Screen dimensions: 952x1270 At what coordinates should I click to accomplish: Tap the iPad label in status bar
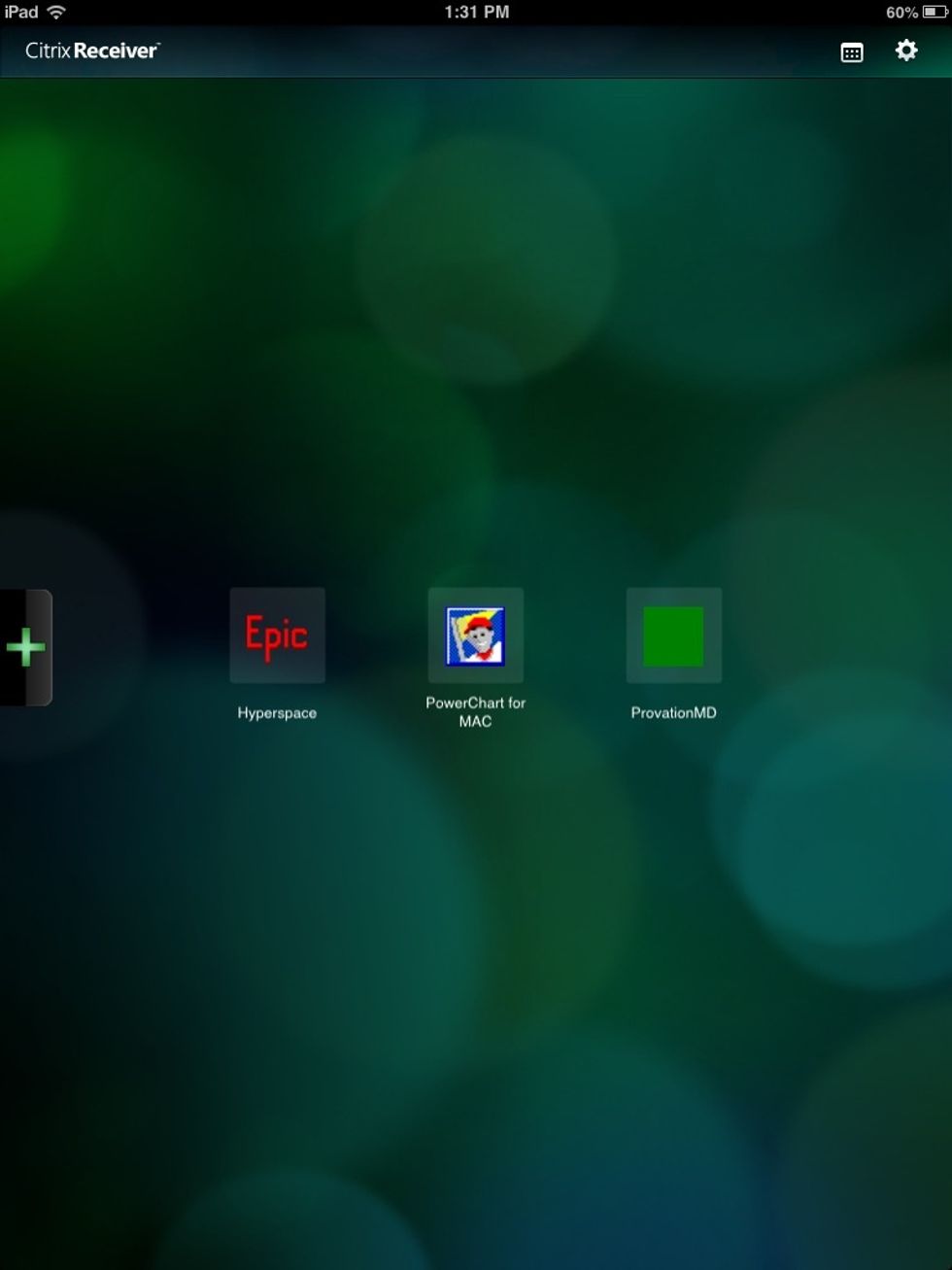coord(20,12)
